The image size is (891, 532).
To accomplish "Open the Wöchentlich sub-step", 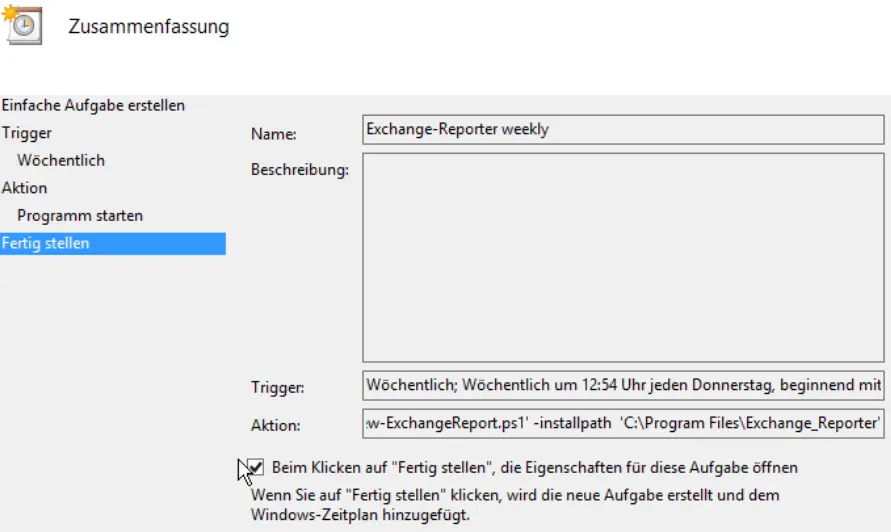I will click(61, 160).
